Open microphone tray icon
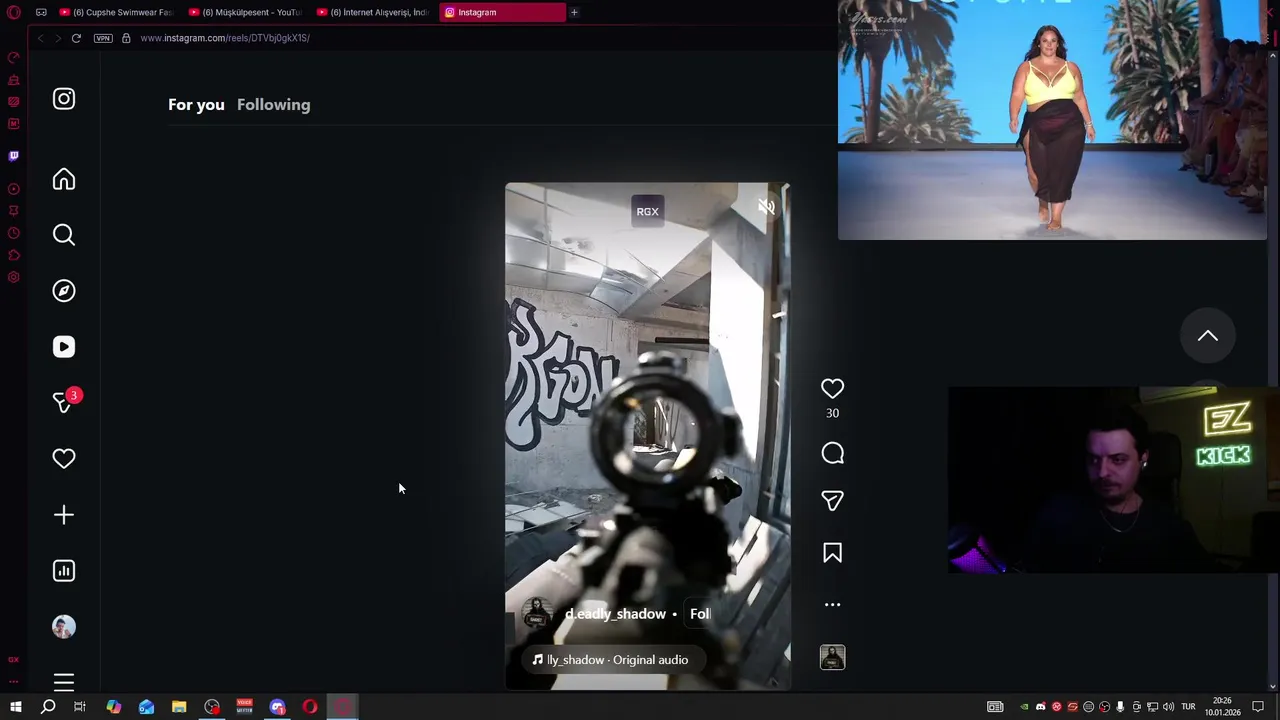 pyautogui.click(x=1120, y=707)
